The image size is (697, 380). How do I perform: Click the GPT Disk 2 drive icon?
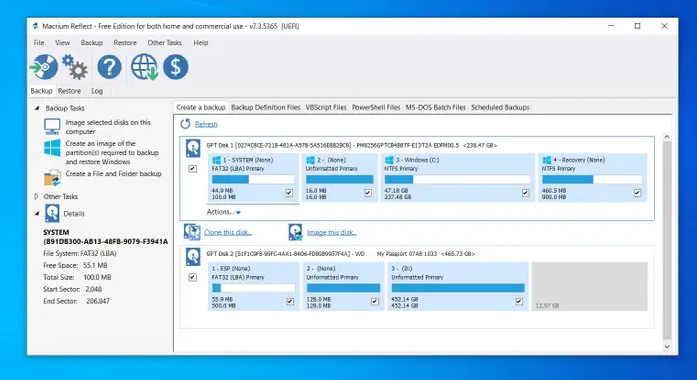pos(193,257)
